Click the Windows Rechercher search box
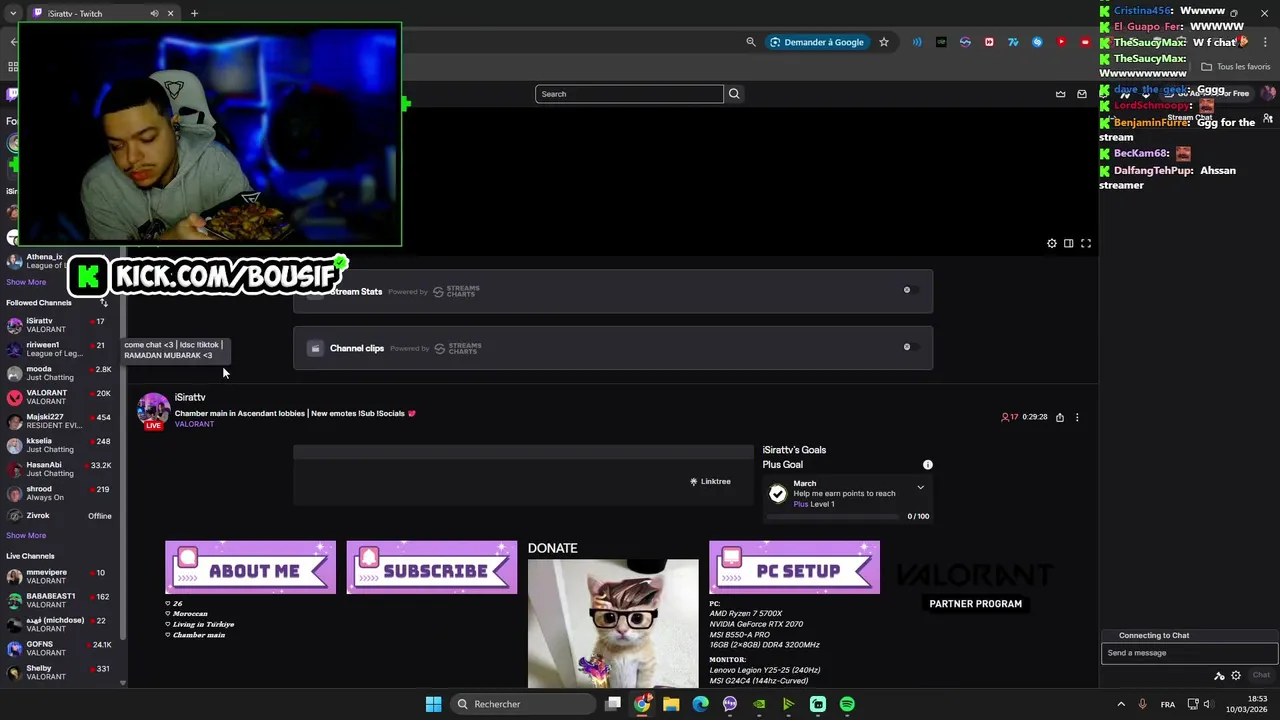The height and width of the screenshot is (720, 1280). [522, 704]
